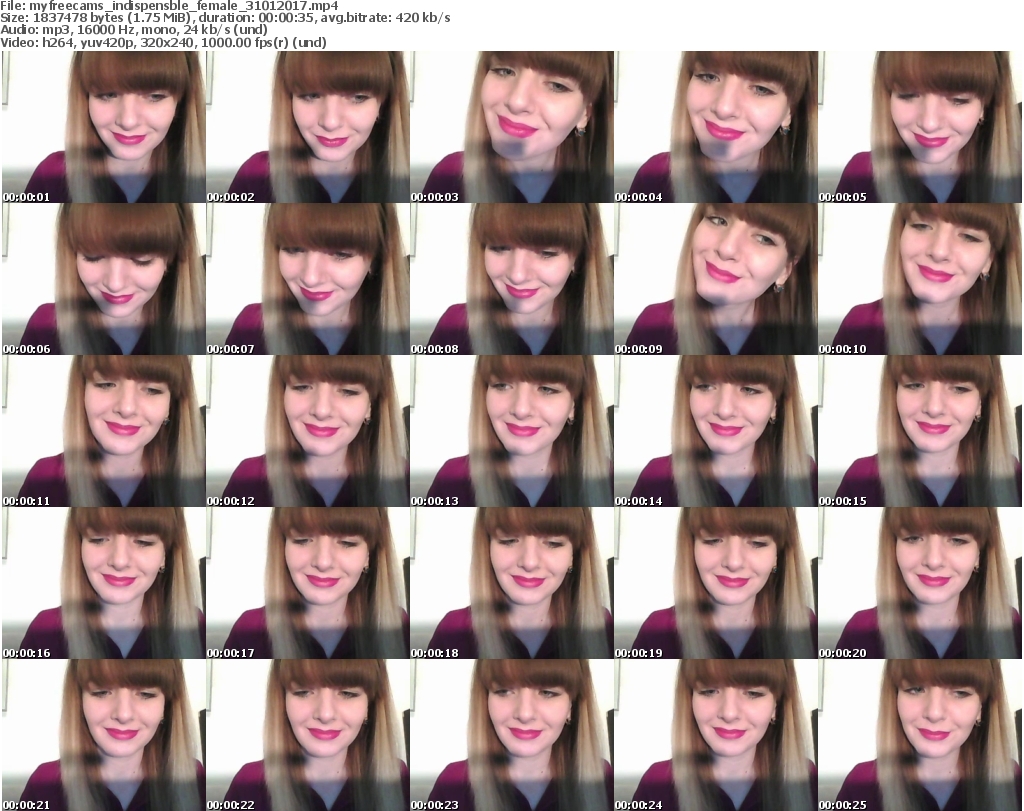Open the thumbnail labeled 00:00:05
The height and width of the screenshot is (811, 1024).
(919, 127)
